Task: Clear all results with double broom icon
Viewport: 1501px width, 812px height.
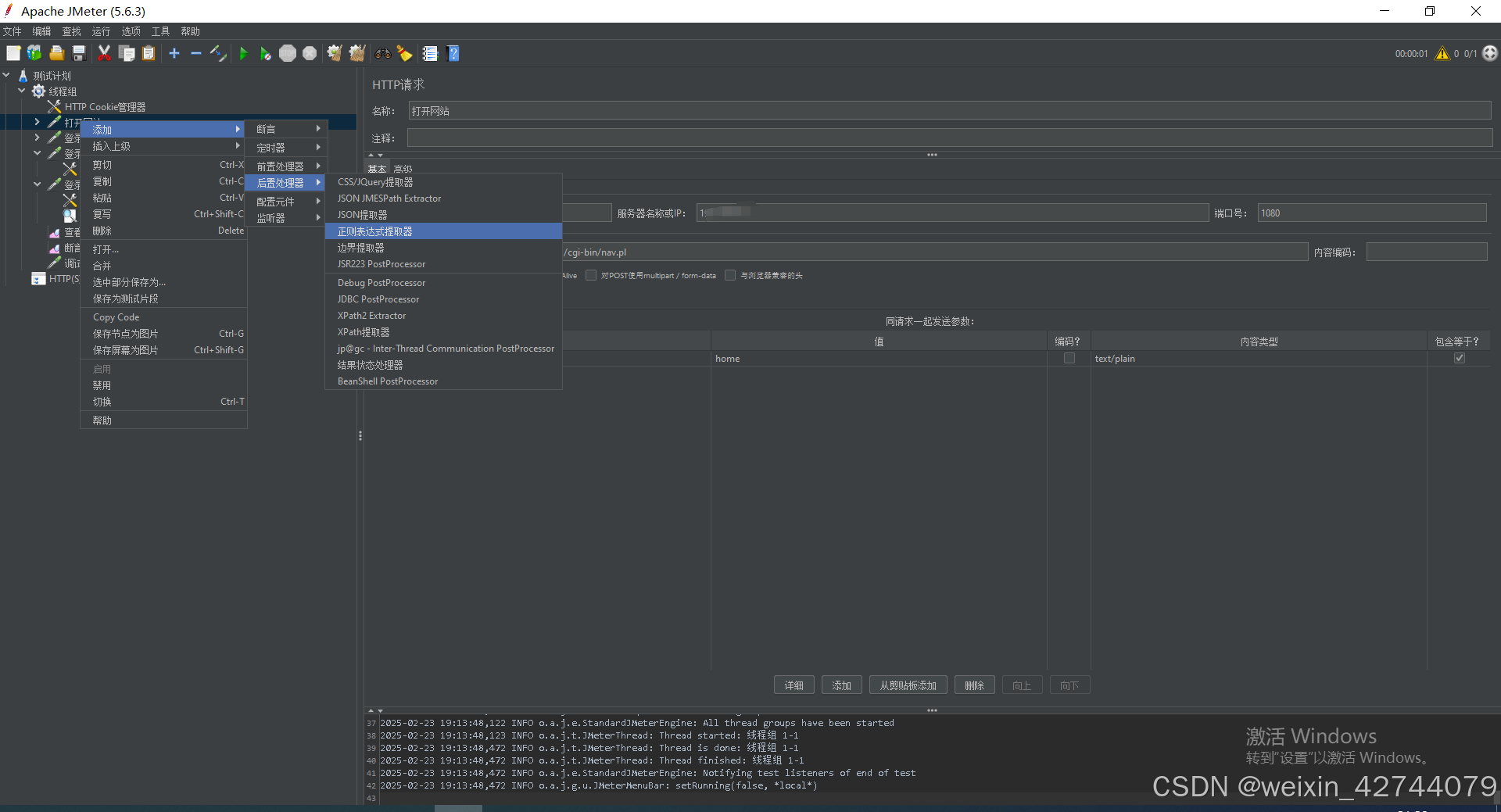Action: click(357, 53)
